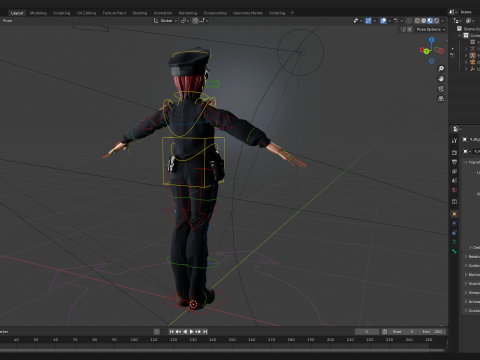Select the highlighted armature in outliner
The height and width of the screenshot is (360, 480).
pos(473,55)
